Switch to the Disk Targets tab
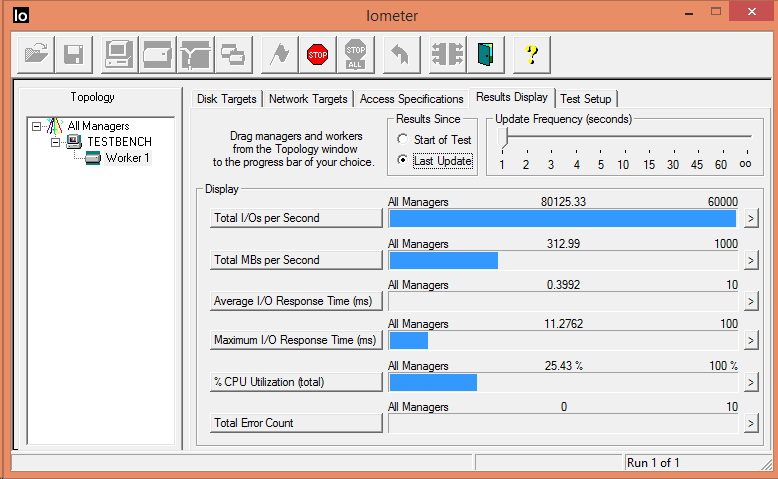778x479 pixels. (227, 99)
